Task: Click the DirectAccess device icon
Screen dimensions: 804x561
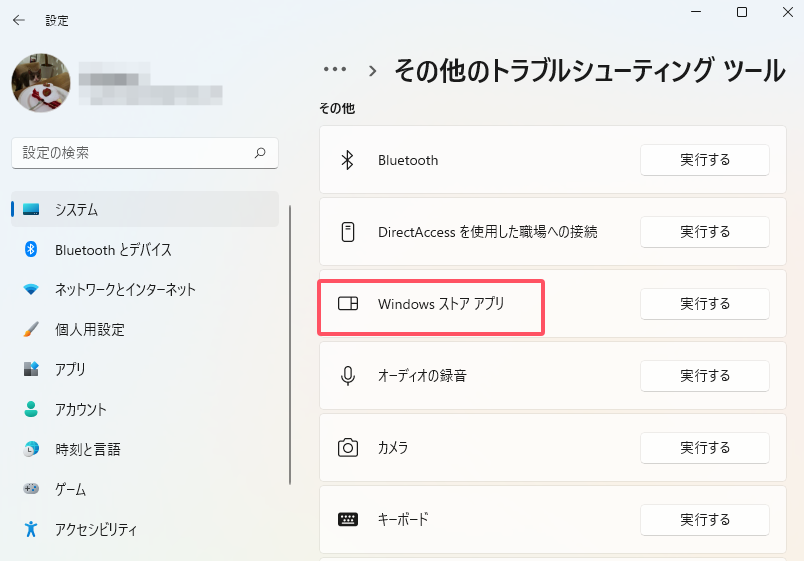Action: (x=348, y=232)
